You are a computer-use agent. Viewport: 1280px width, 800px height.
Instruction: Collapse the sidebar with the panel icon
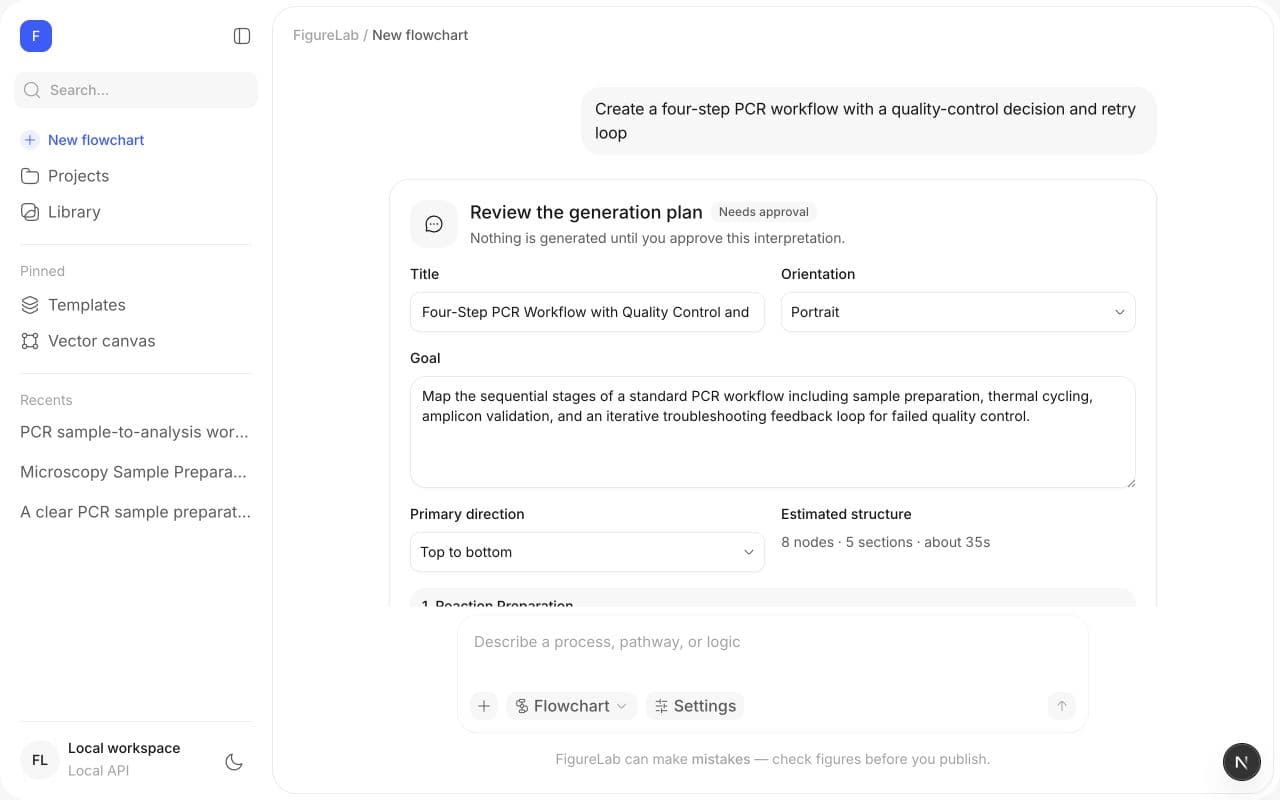pos(242,36)
